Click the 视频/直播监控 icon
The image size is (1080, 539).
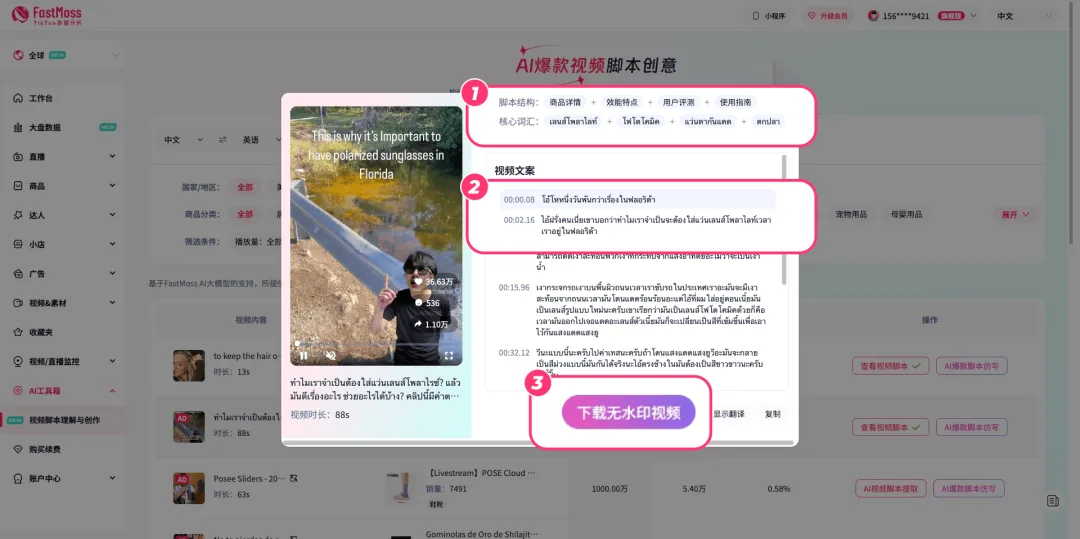19,361
